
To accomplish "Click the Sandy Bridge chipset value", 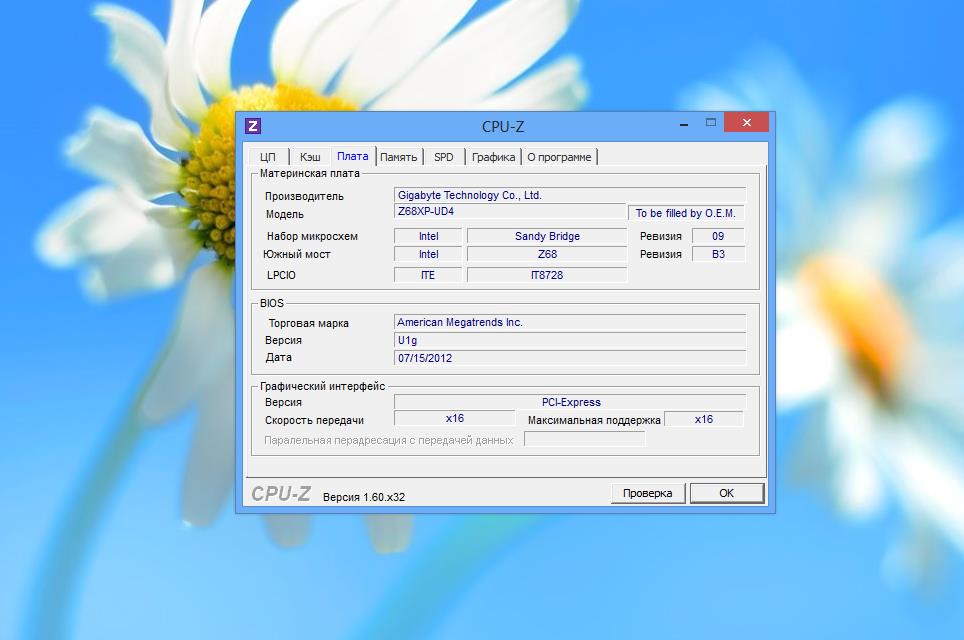I will pos(547,236).
